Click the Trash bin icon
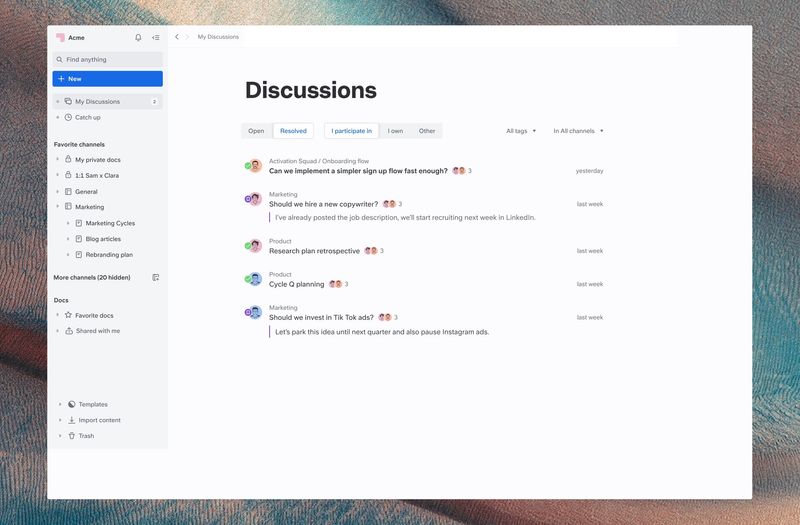This screenshot has width=800, height=525. pos(72,436)
